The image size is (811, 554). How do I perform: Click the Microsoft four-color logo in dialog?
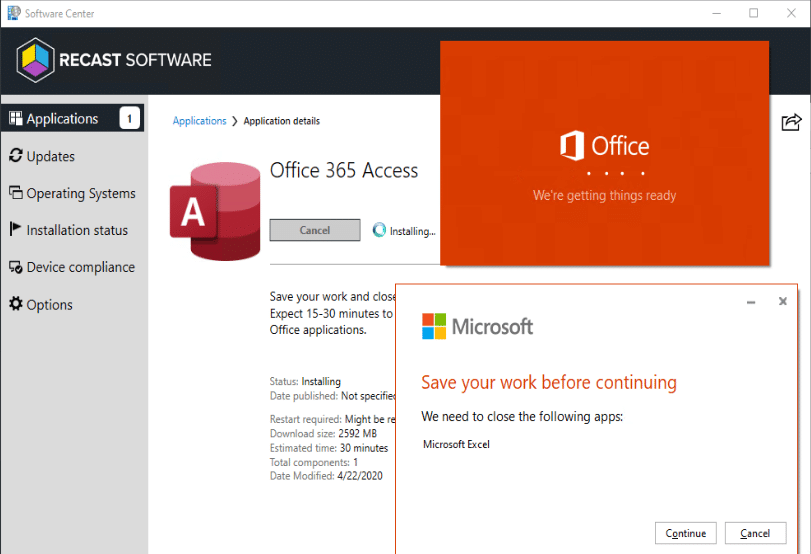coord(434,327)
